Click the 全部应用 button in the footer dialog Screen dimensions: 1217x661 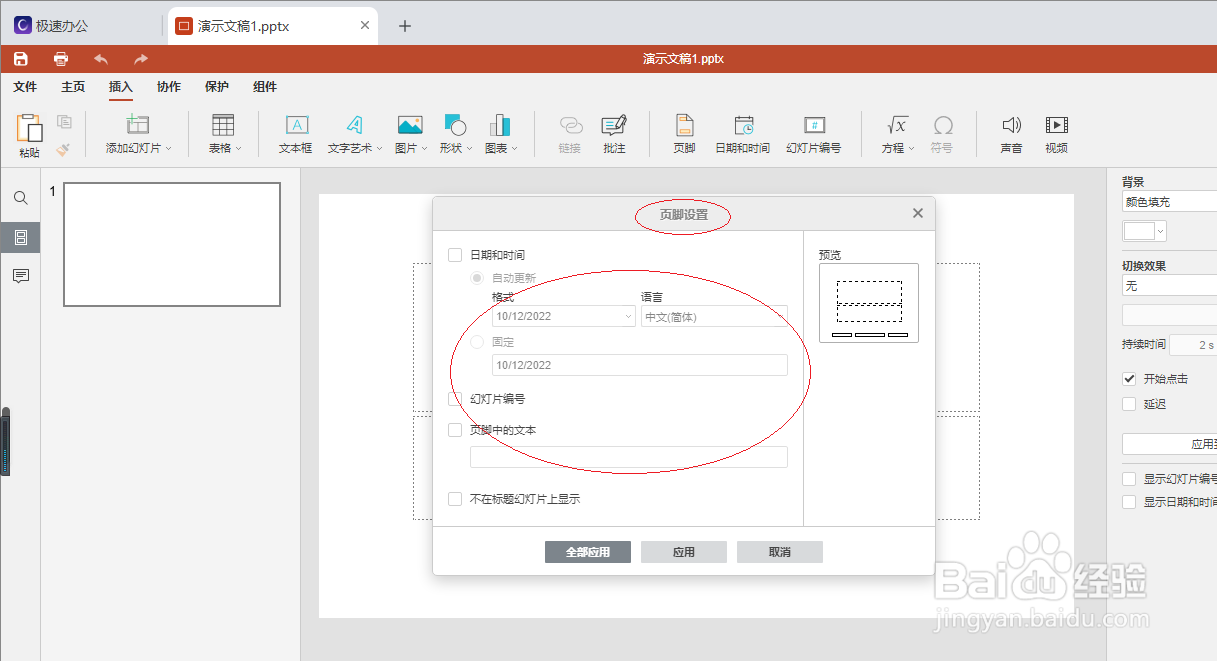click(x=587, y=551)
